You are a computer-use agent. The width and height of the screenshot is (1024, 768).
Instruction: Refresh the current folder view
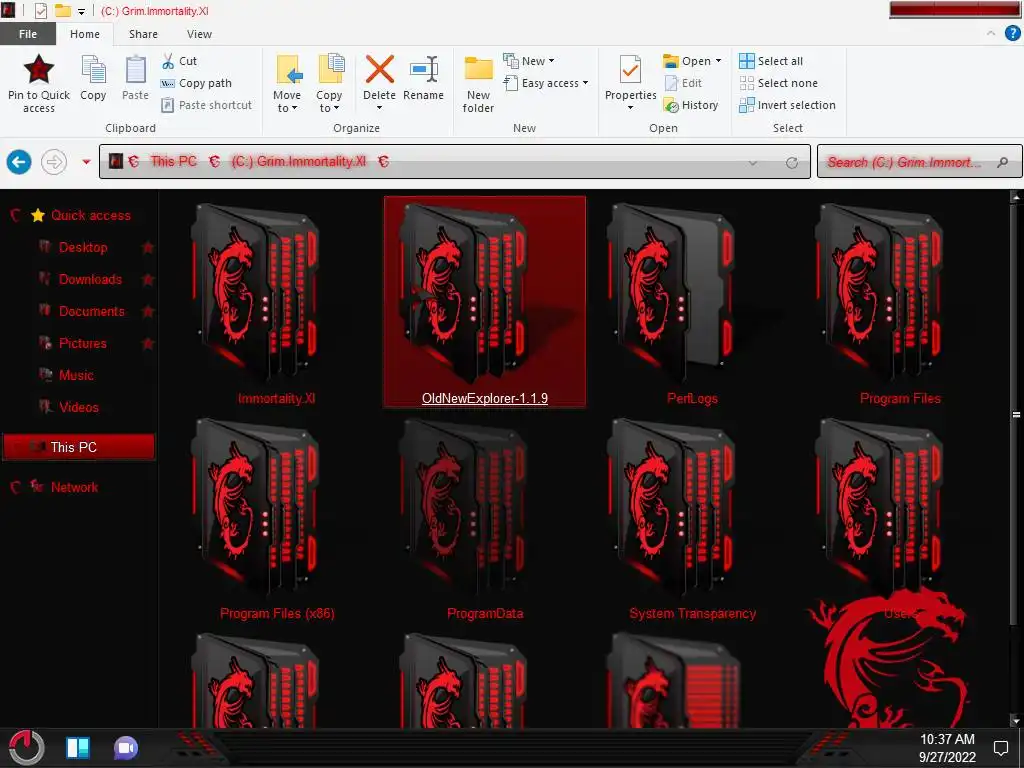[792, 163]
